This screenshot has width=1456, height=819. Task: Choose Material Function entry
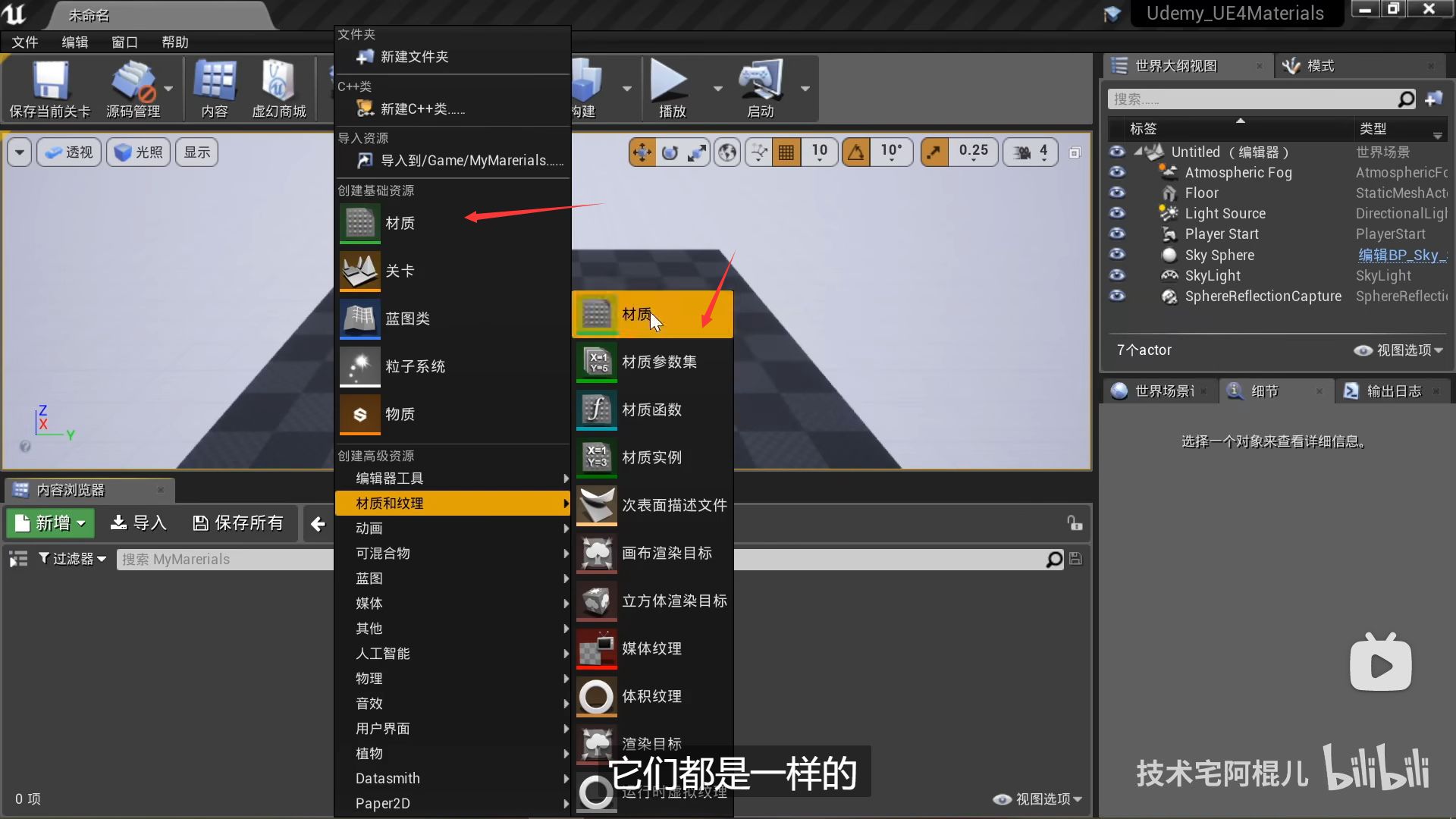[x=653, y=409]
